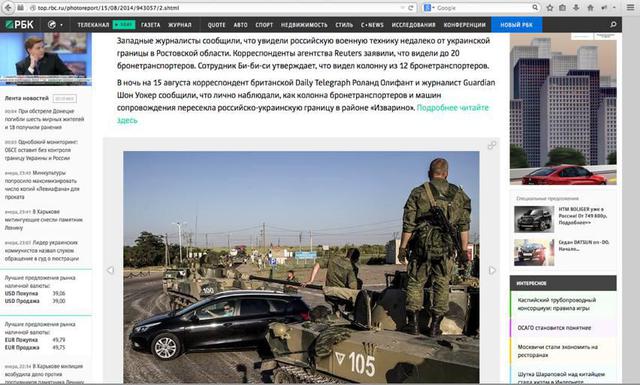Open the search engine selector dropdown
The image size is (640, 385).
tap(429, 8)
